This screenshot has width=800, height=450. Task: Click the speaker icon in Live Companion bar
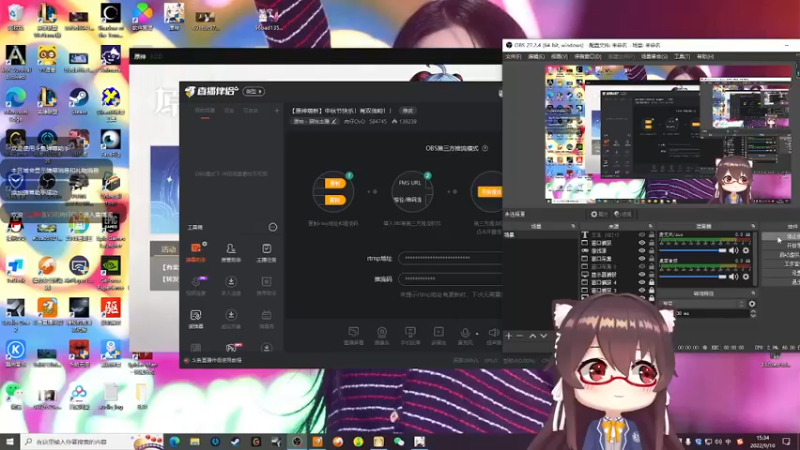tap(493, 333)
